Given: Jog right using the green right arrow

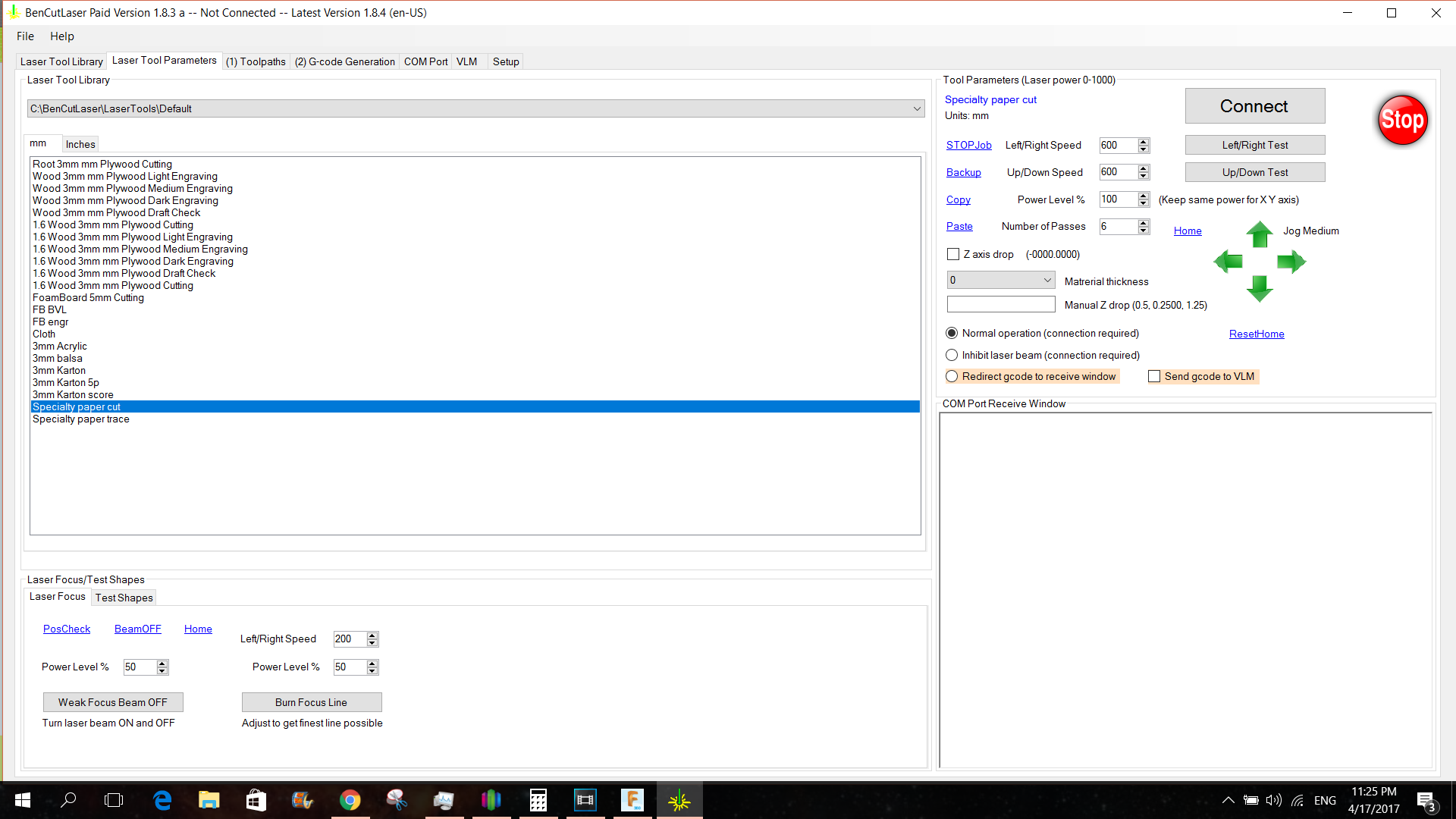Looking at the screenshot, I should click(1290, 262).
